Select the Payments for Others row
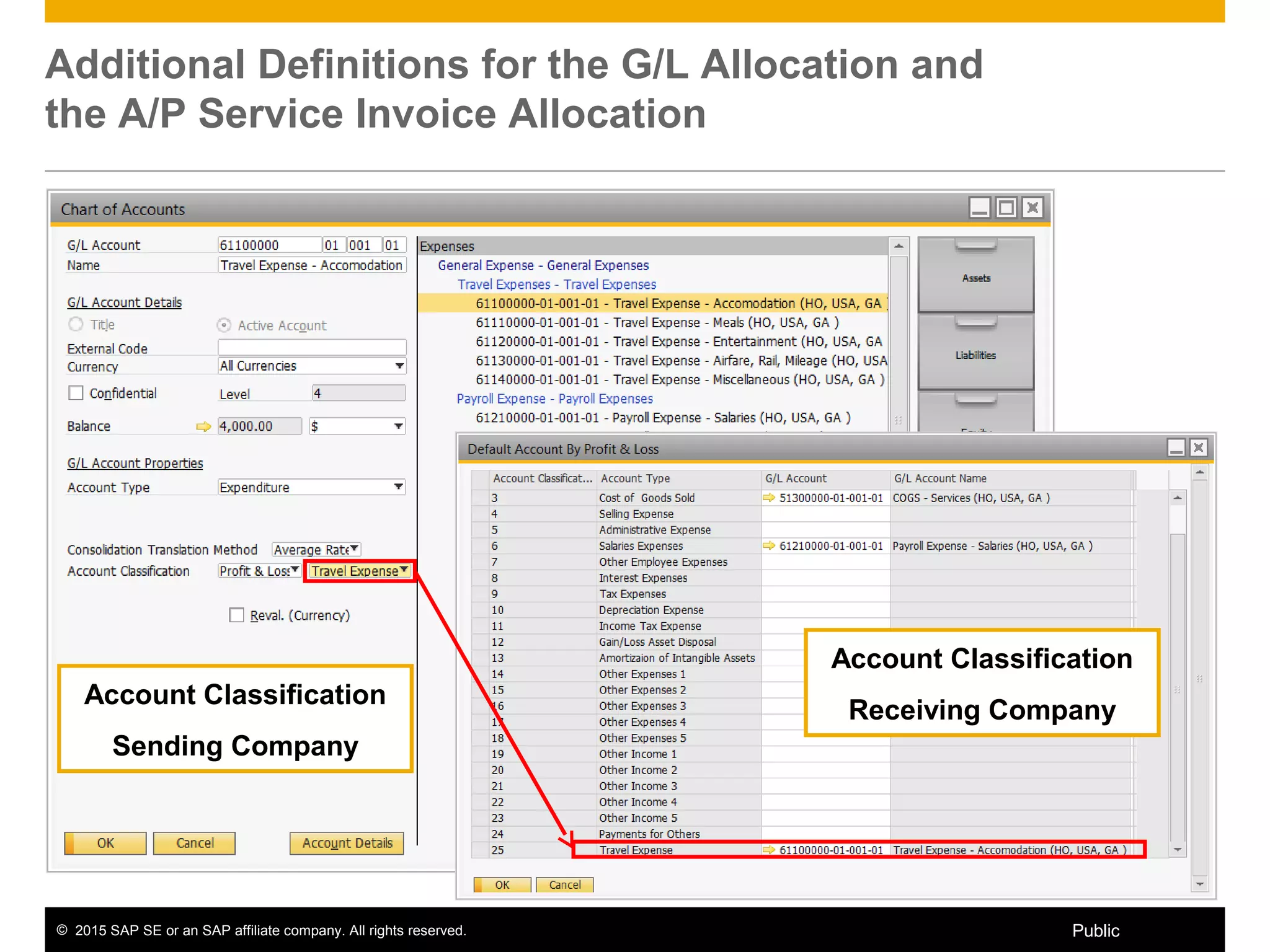1270x952 pixels. (803, 834)
